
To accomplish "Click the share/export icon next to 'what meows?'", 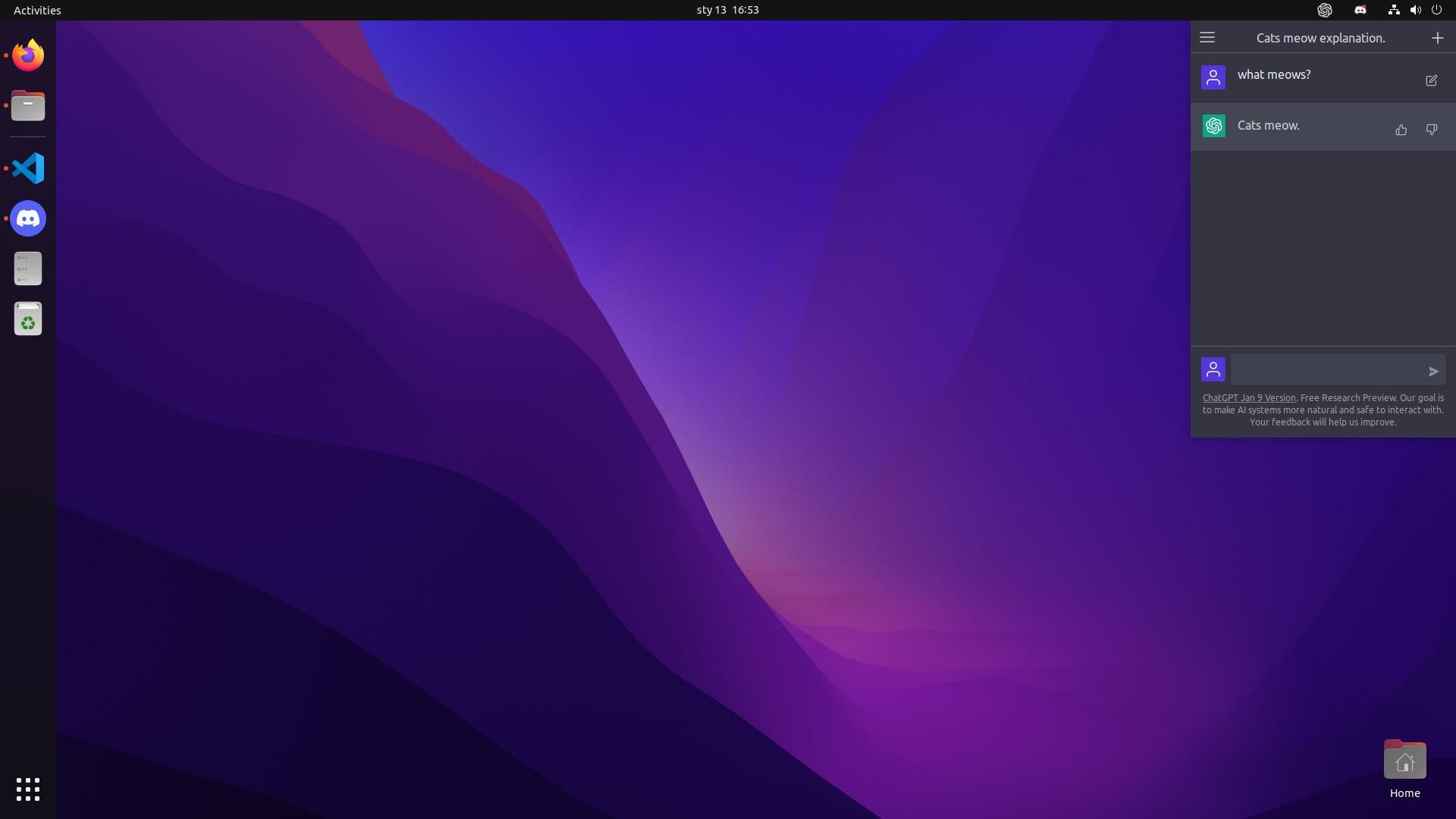I will point(1430,81).
